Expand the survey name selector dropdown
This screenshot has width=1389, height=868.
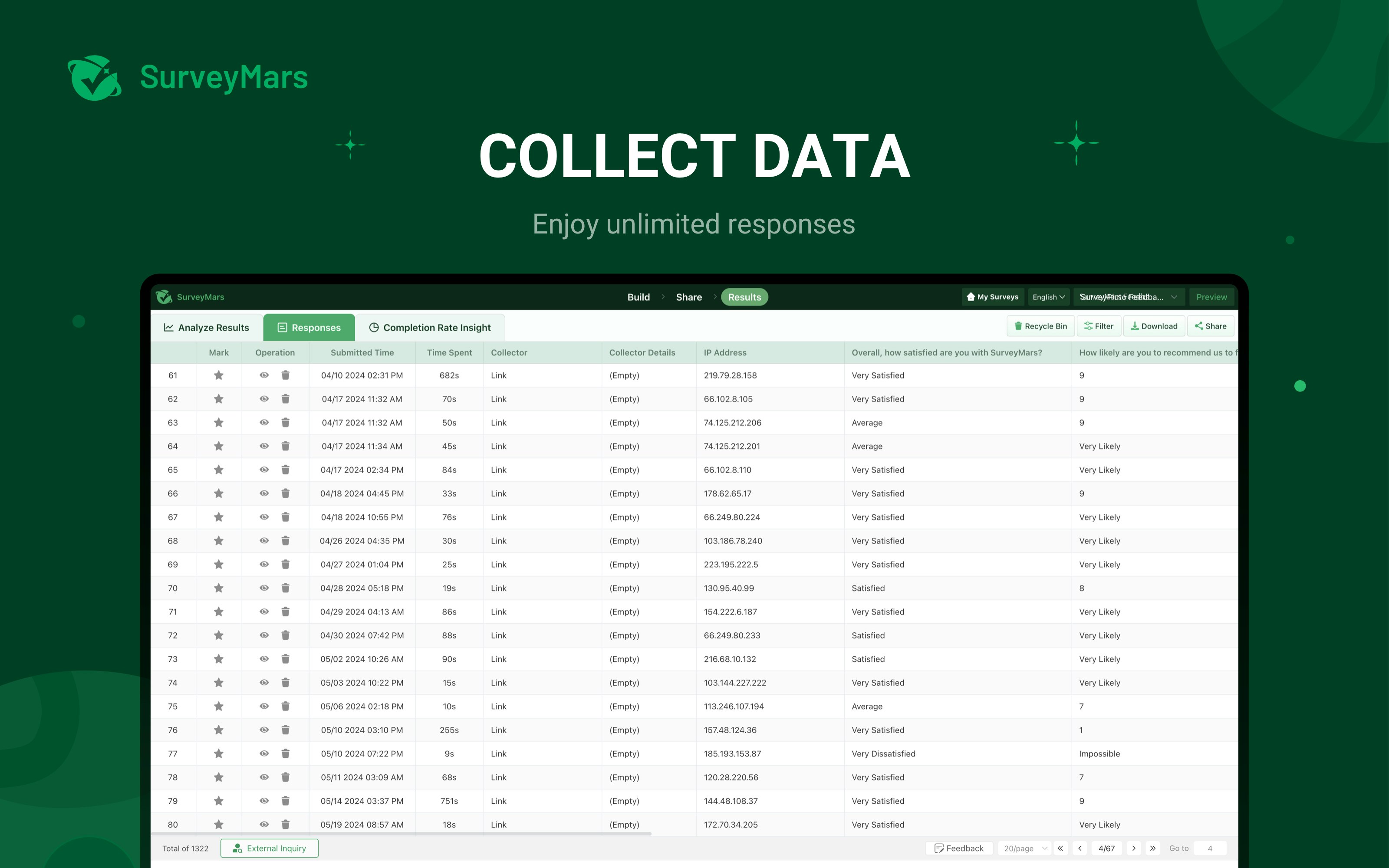click(1129, 297)
